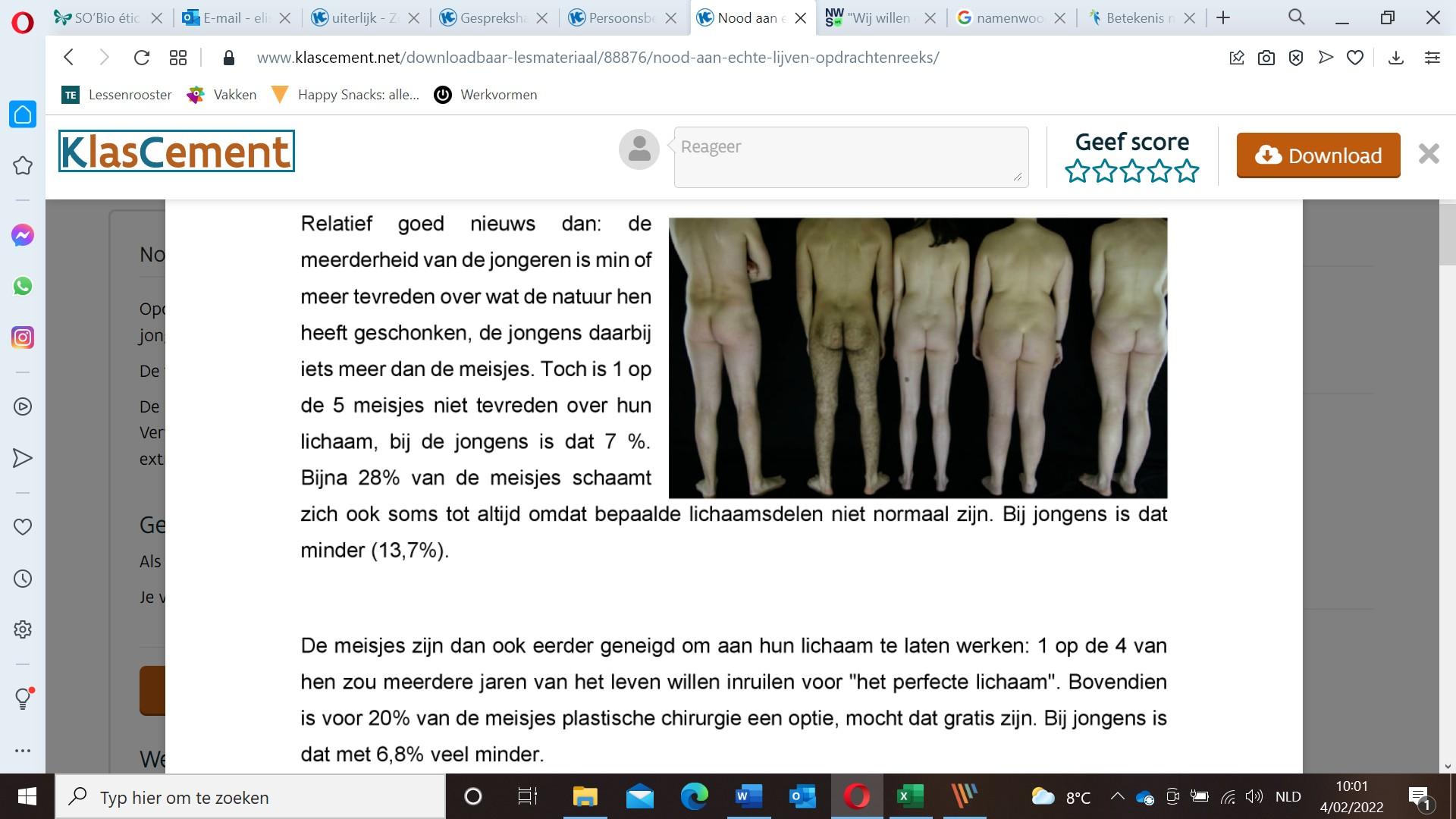Click the snapshot camera icon
1456x819 pixels.
[x=1266, y=58]
